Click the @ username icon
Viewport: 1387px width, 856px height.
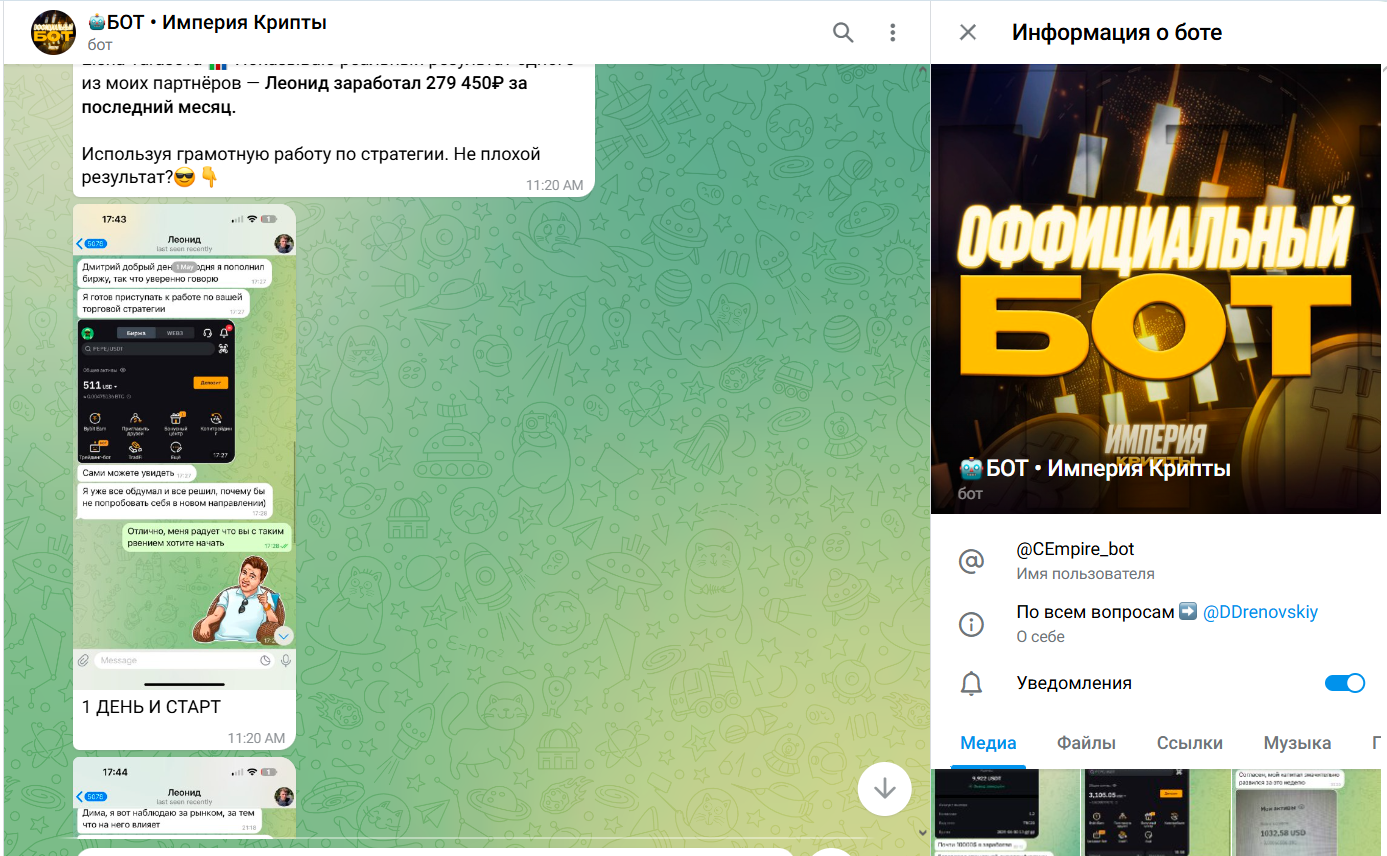pyautogui.click(x=971, y=561)
